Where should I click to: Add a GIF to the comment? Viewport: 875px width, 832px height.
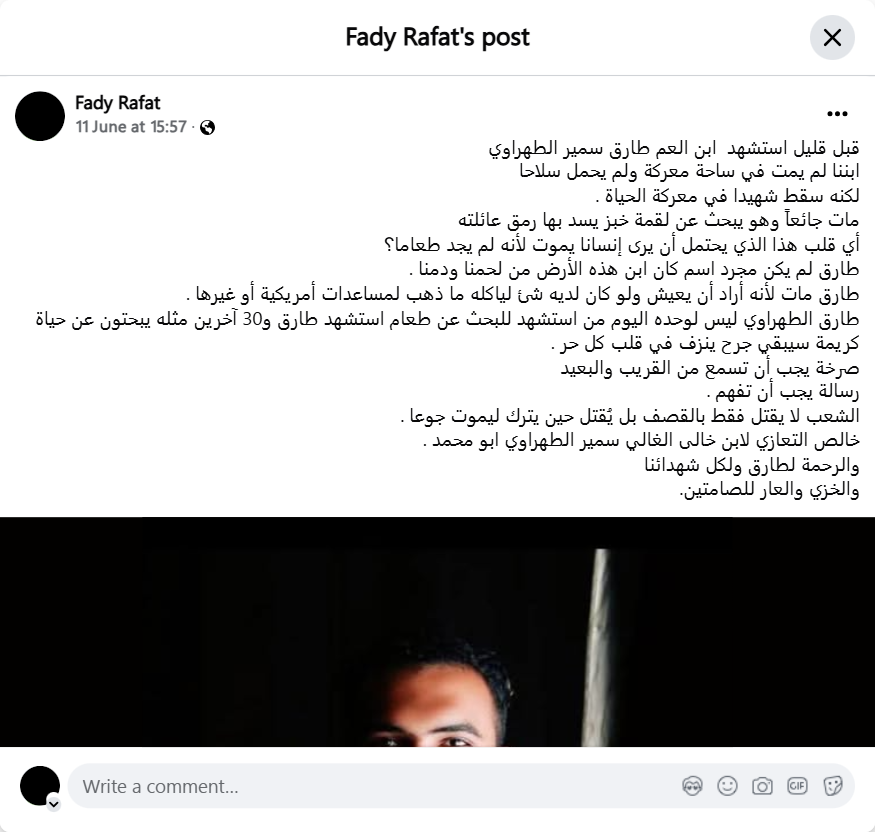[797, 786]
